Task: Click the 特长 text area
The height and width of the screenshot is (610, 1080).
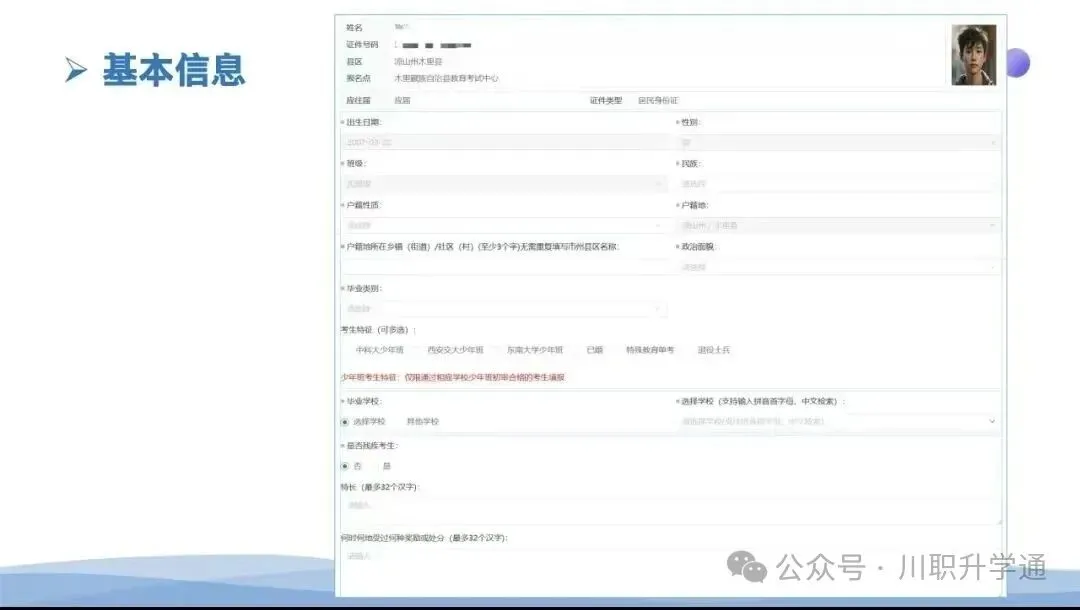Action: point(671,510)
